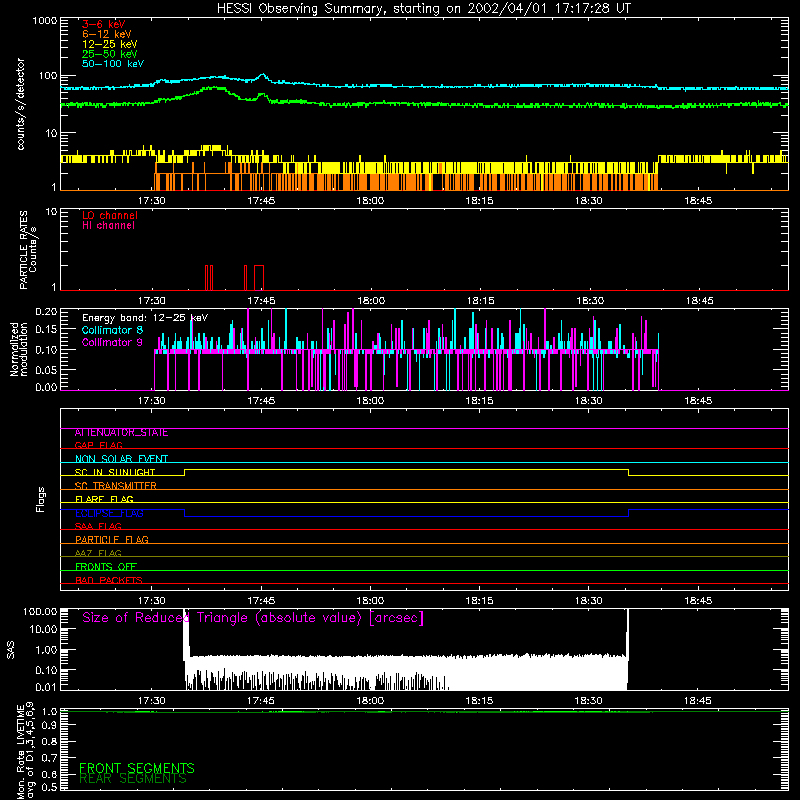Click the 'NON_SOLAR_EVENT' flag label
The image size is (800, 800).
coord(121,459)
